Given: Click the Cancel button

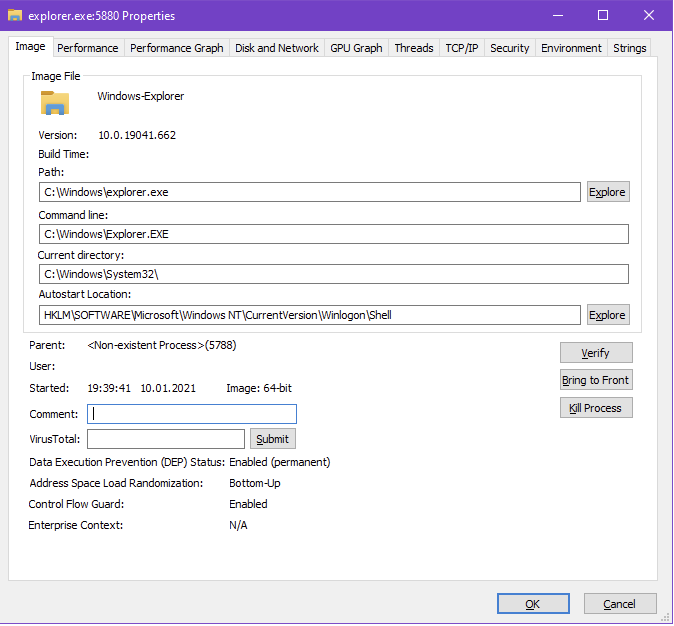Looking at the screenshot, I should [619, 604].
